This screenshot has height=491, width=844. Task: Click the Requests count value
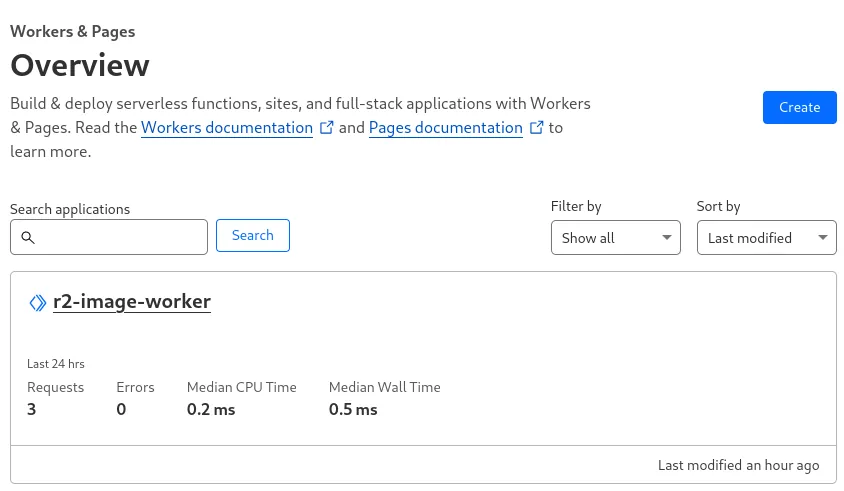click(x=32, y=409)
